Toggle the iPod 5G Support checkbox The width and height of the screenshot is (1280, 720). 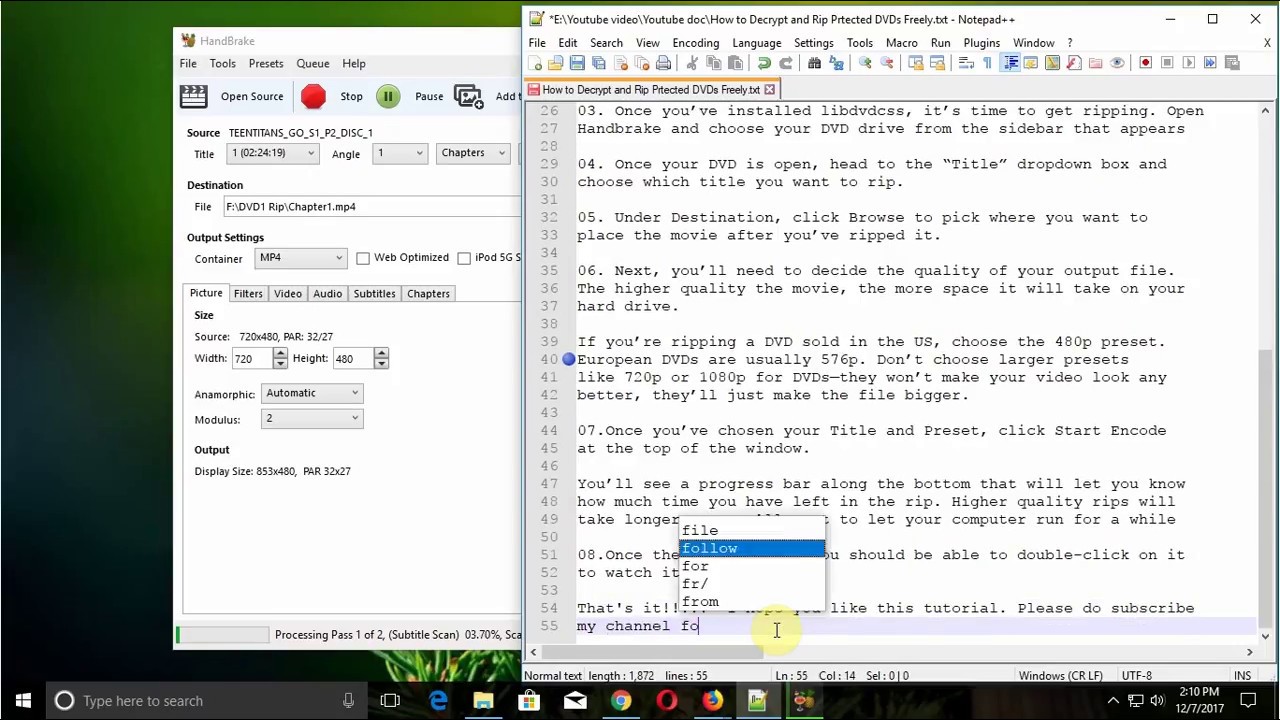[464, 258]
